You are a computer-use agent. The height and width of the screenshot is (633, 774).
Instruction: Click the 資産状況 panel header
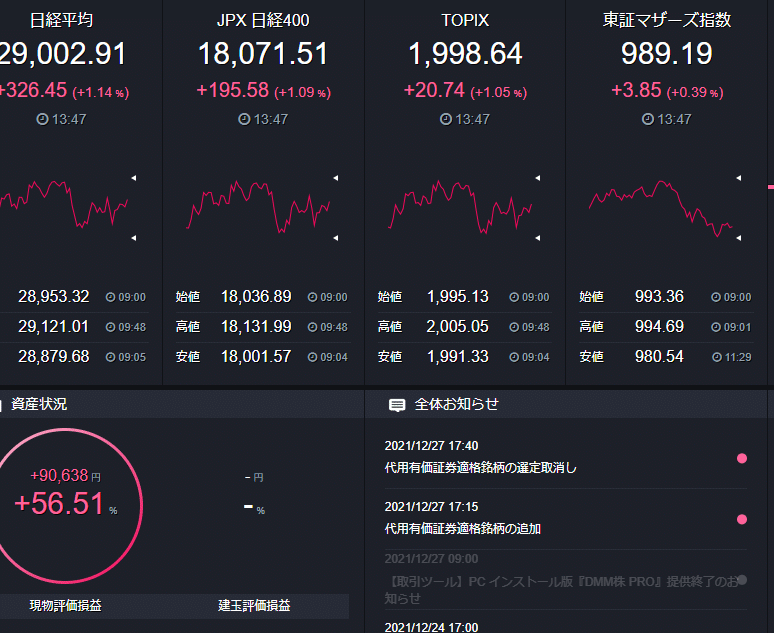(x=182, y=404)
